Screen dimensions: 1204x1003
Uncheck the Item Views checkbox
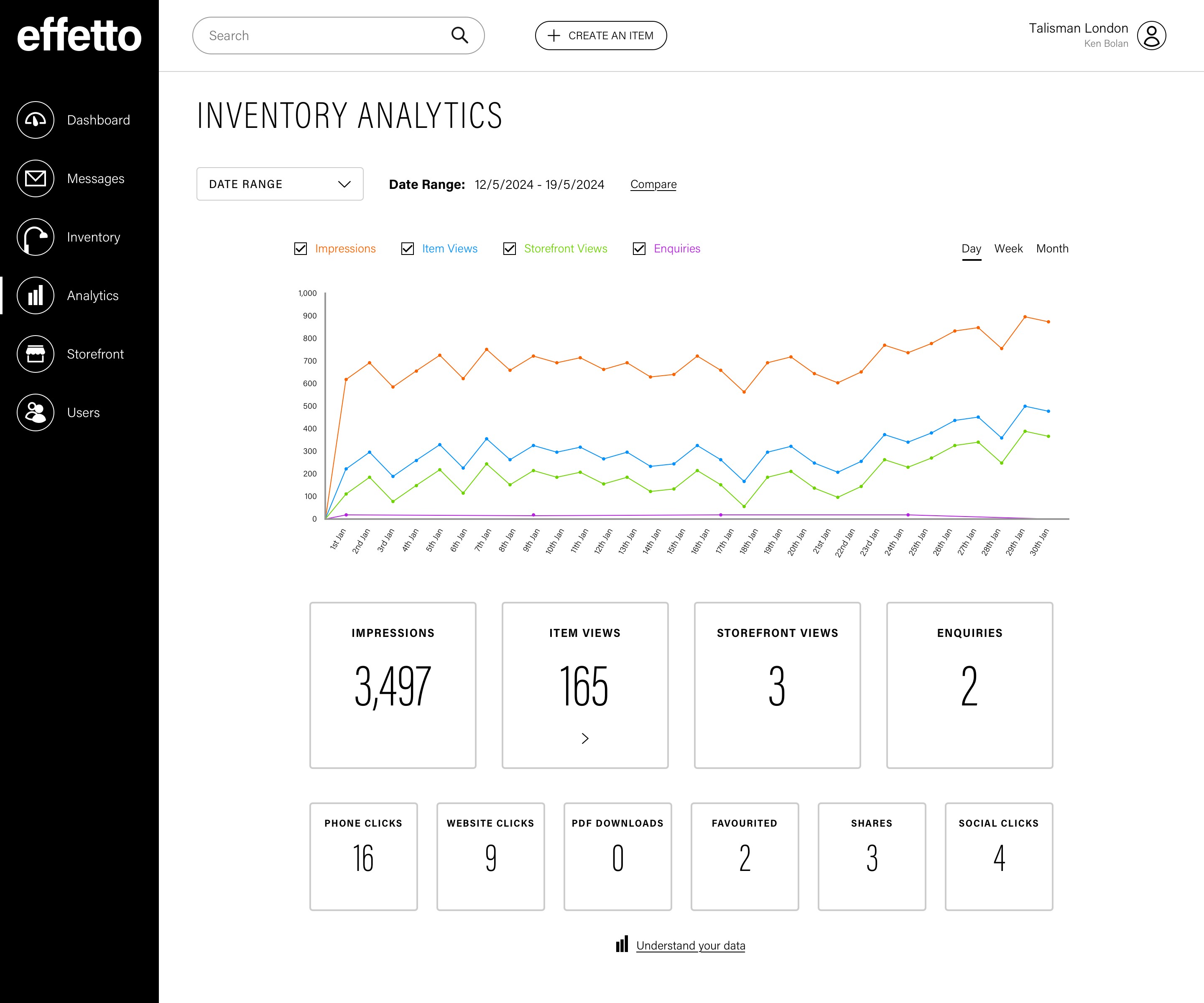(x=408, y=249)
